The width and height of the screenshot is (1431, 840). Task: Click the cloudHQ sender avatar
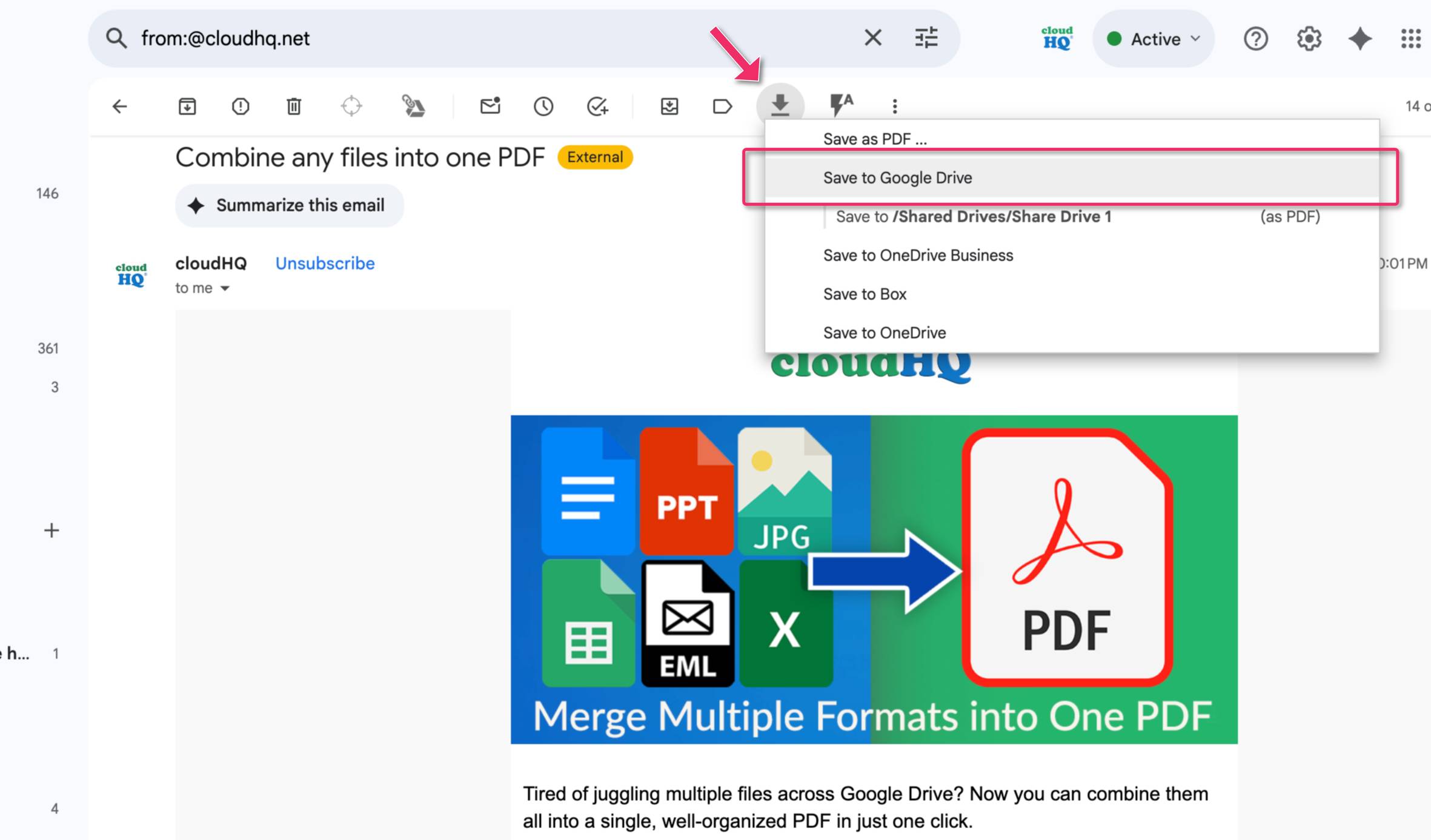[x=131, y=274]
